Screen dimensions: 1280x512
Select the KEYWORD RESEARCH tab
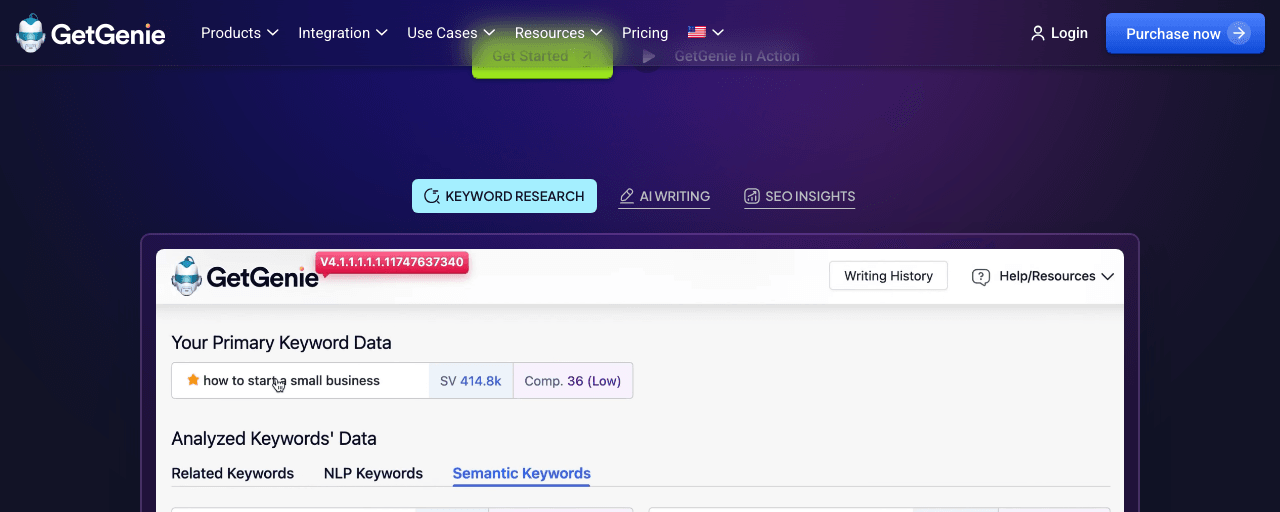[504, 196]
